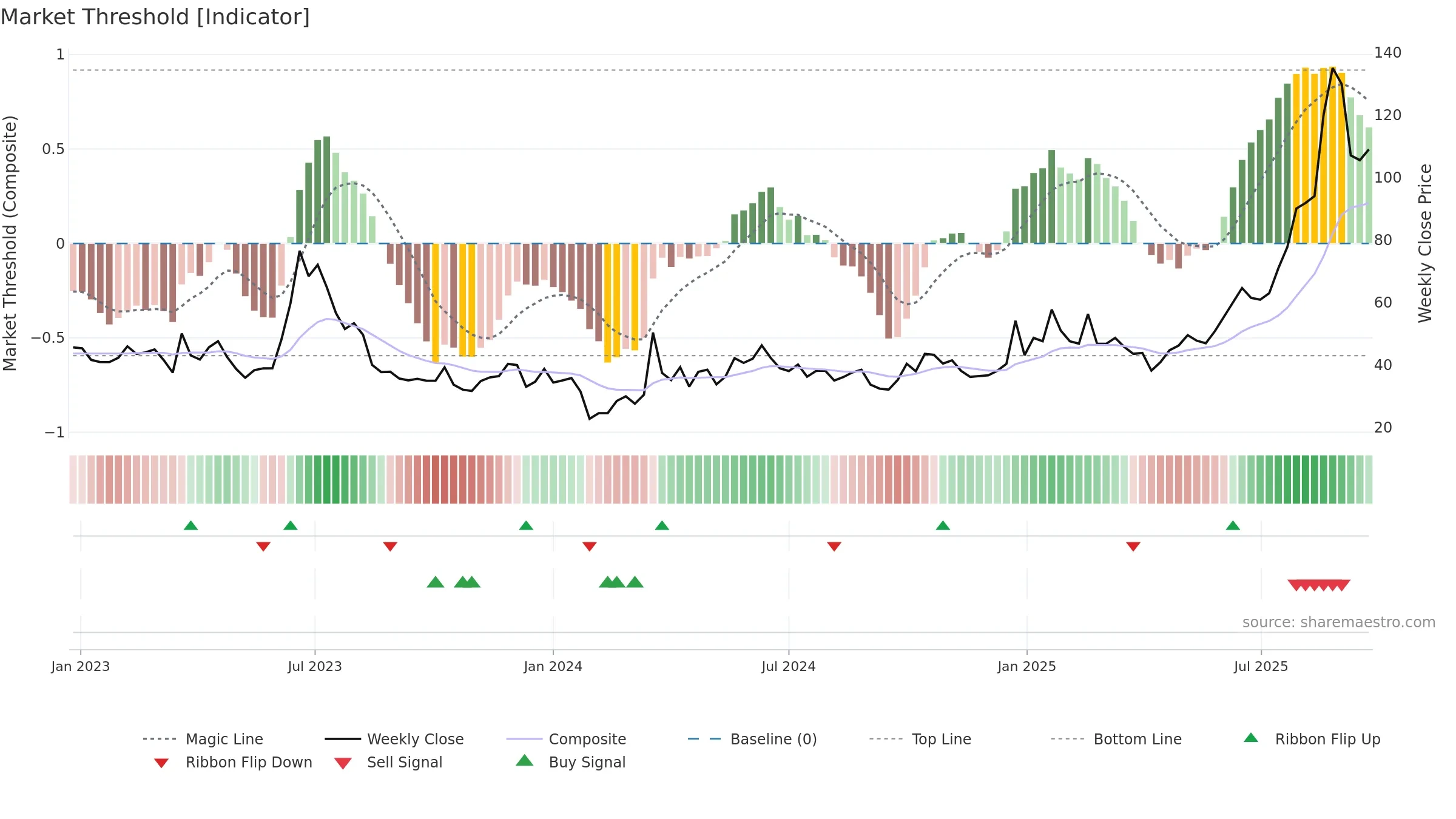Click the Jan 2023 x-axis label
The image size is (1456, 819).
pos(81,667)
